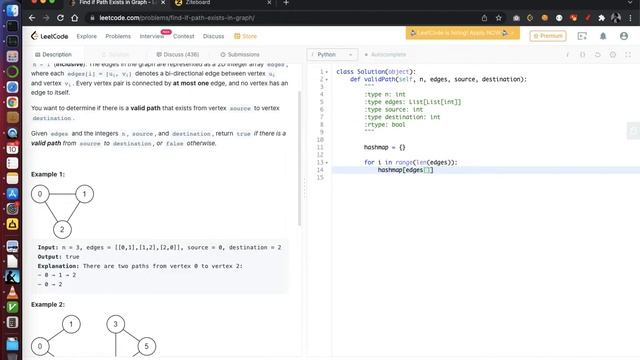Open the Discuss (436) tab
The height and width of the screenshot is (360, 640).
point(178,55)
